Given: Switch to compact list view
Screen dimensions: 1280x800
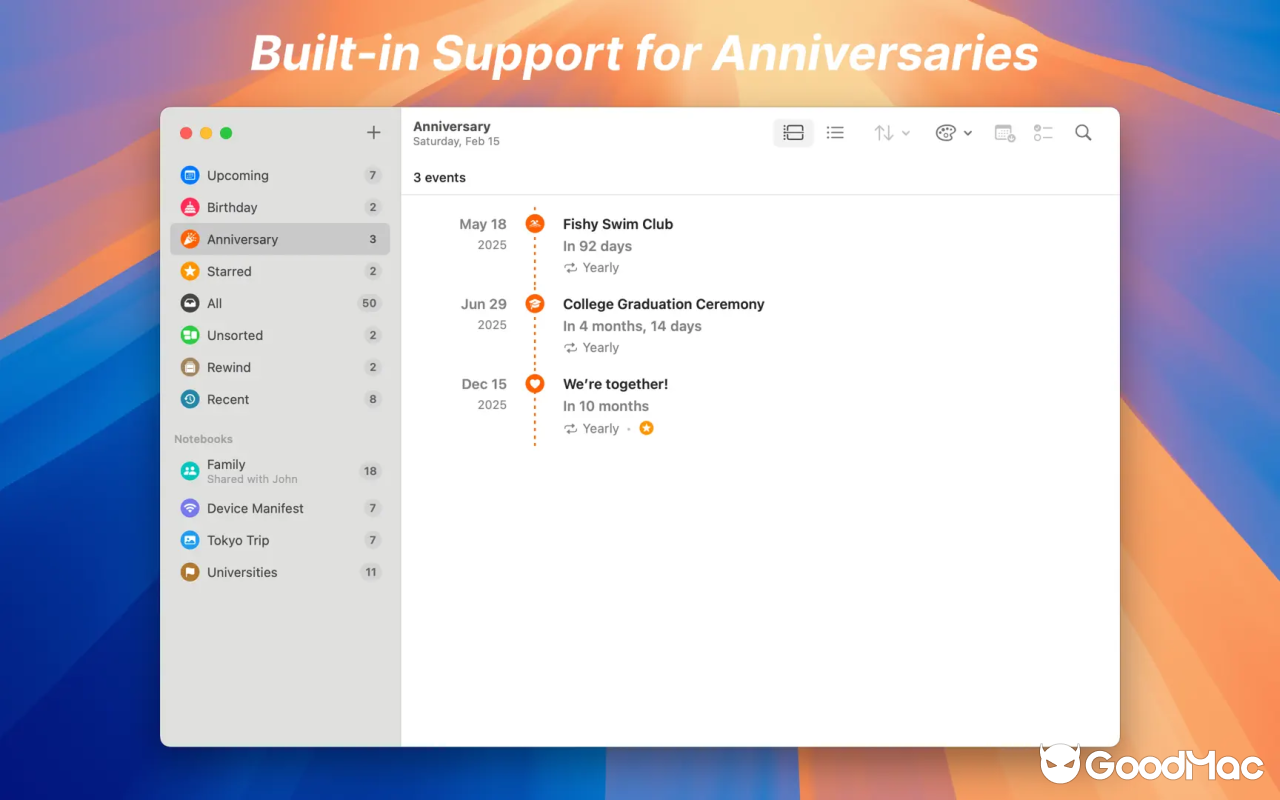Looking at the screenshot, I should pos(835,132).
